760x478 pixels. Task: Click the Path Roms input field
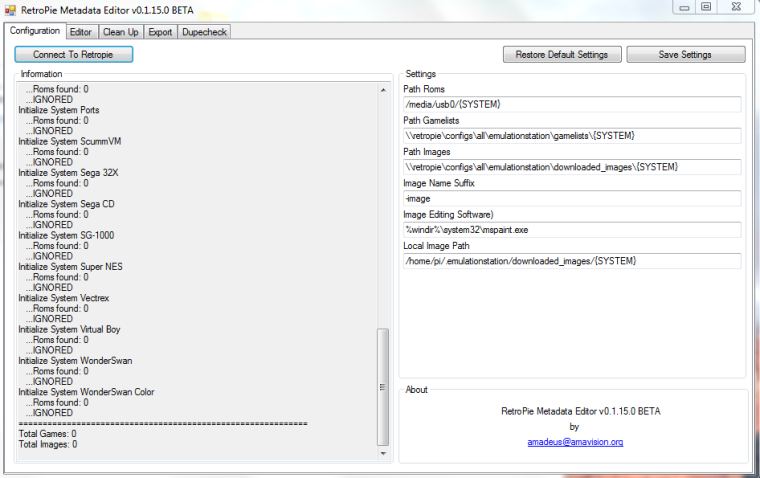click(570, 104)
